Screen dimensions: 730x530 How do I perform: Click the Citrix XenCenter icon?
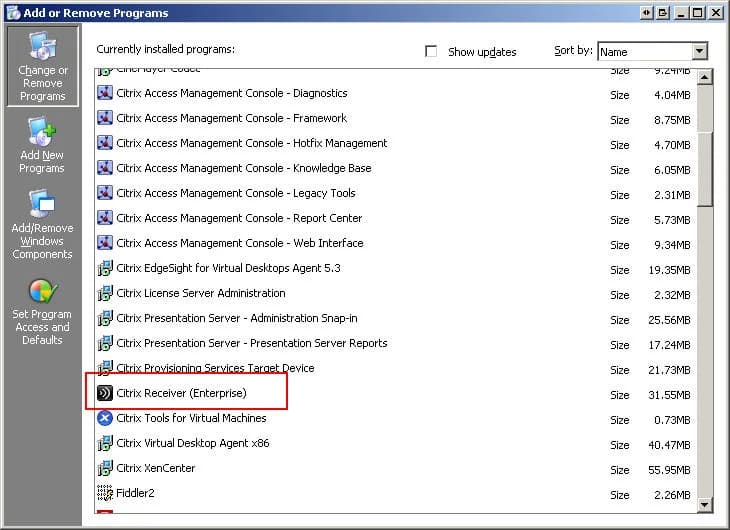tap(105, 468)
